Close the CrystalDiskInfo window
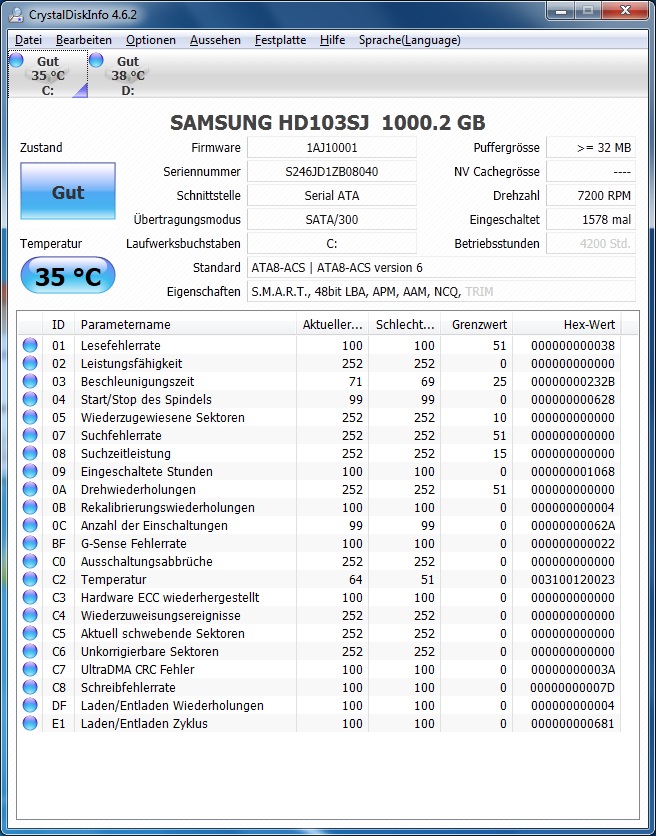656x836 pixels. (625, 11)
